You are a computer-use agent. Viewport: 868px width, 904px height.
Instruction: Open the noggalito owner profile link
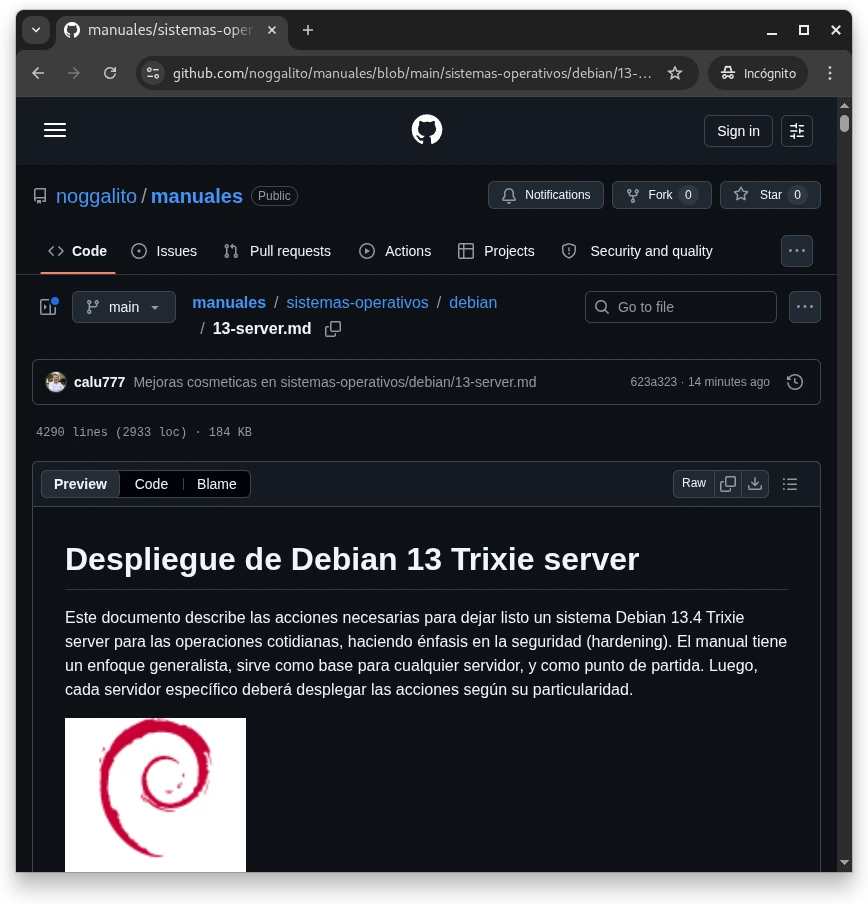pyautogui.click(x=96, y=196)
